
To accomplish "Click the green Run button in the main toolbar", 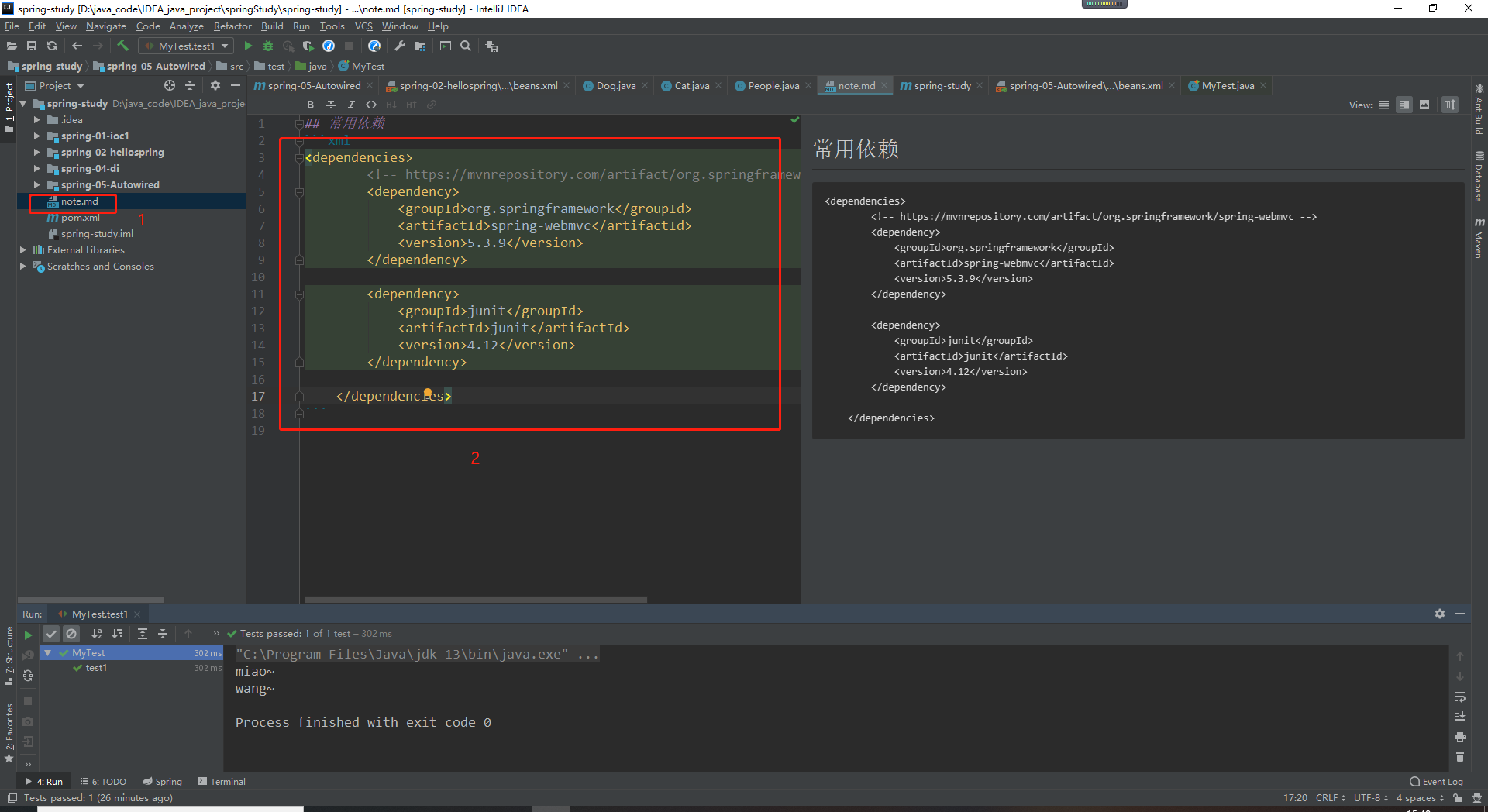I will click(x=248, y=46).
